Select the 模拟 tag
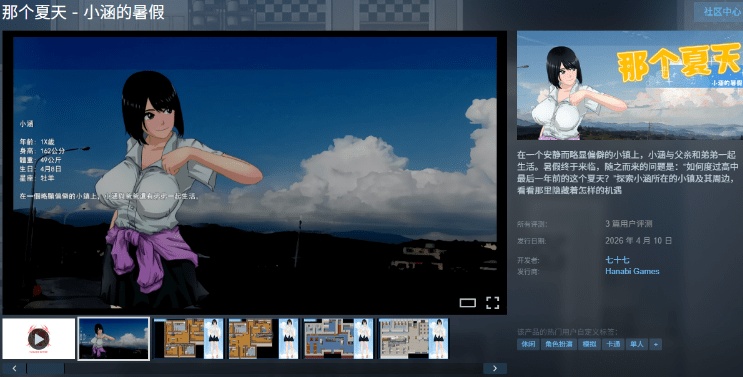Viewport: 743px width, 377px height. click(589, 344)
